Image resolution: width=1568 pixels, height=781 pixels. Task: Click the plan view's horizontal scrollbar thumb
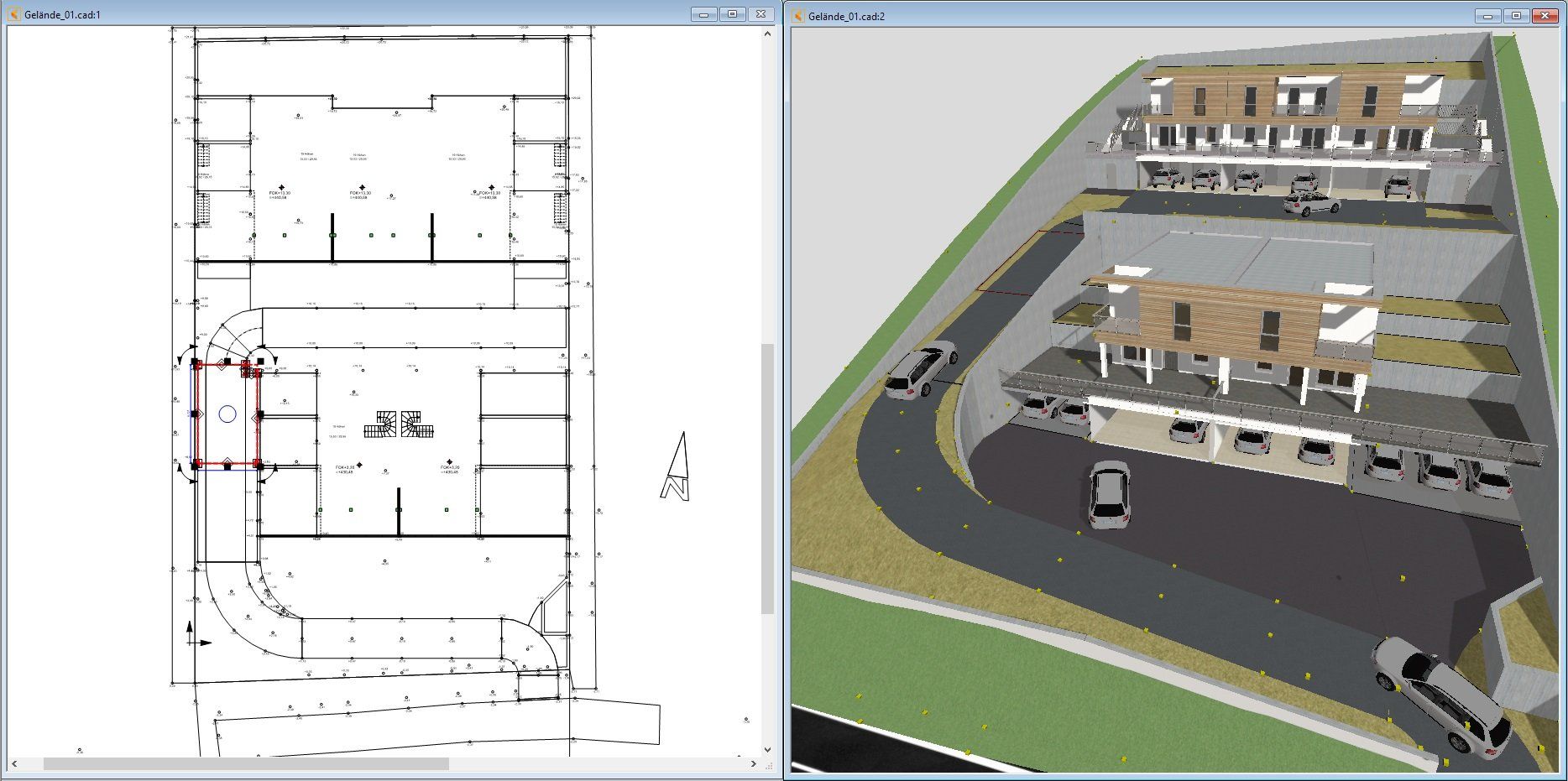coord(245,763)
